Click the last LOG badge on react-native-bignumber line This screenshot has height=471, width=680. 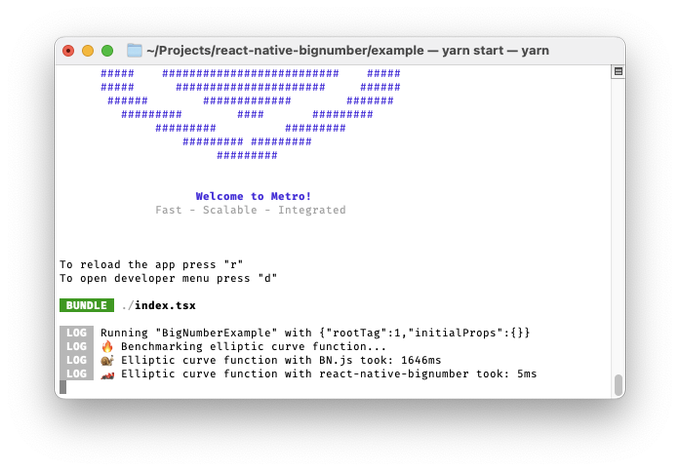[76, 373]
